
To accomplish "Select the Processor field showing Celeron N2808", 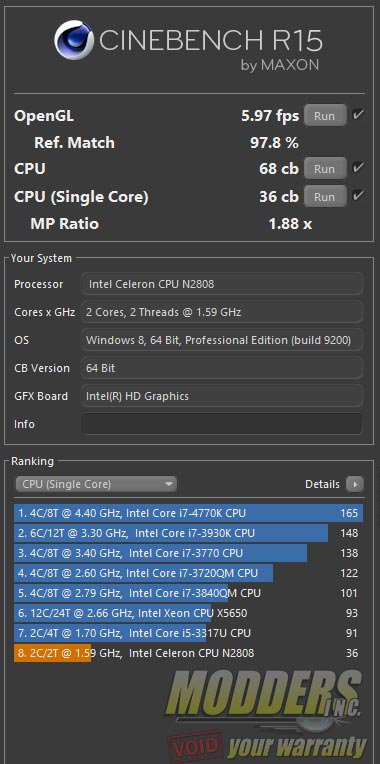I will pos(222,284).
